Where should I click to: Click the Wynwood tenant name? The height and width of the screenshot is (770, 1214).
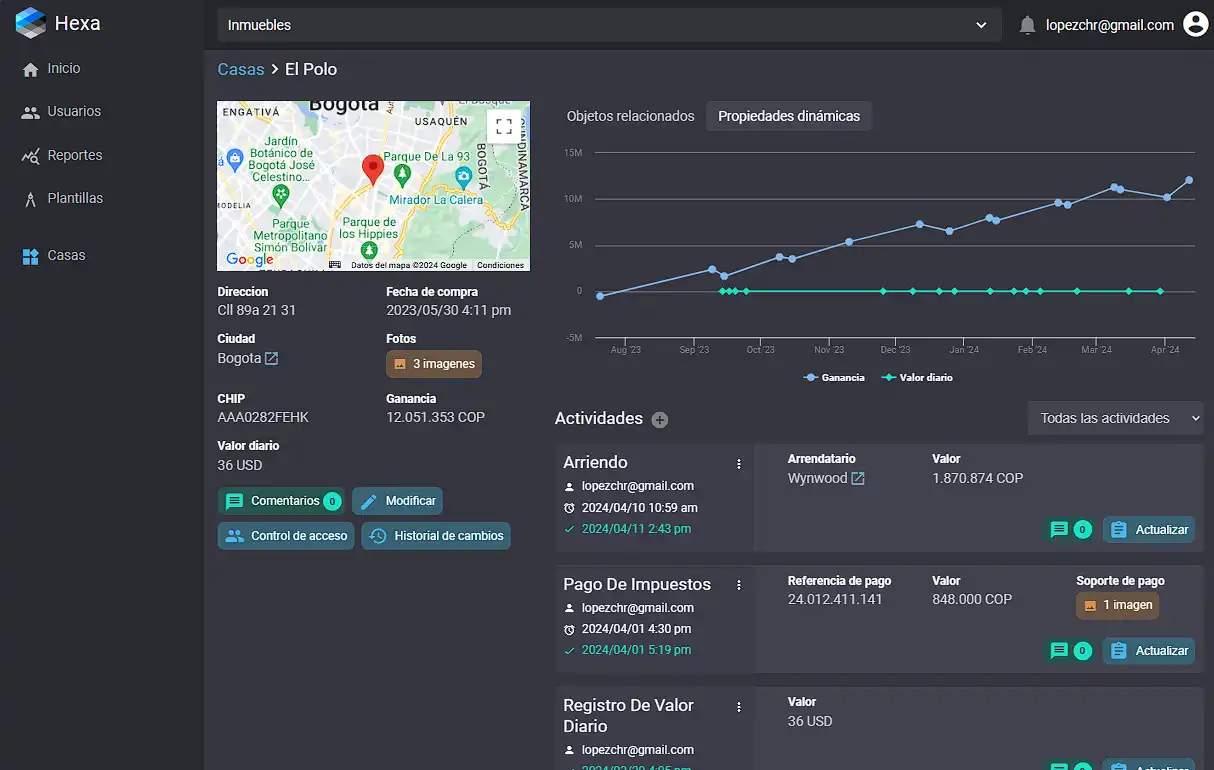817,478
